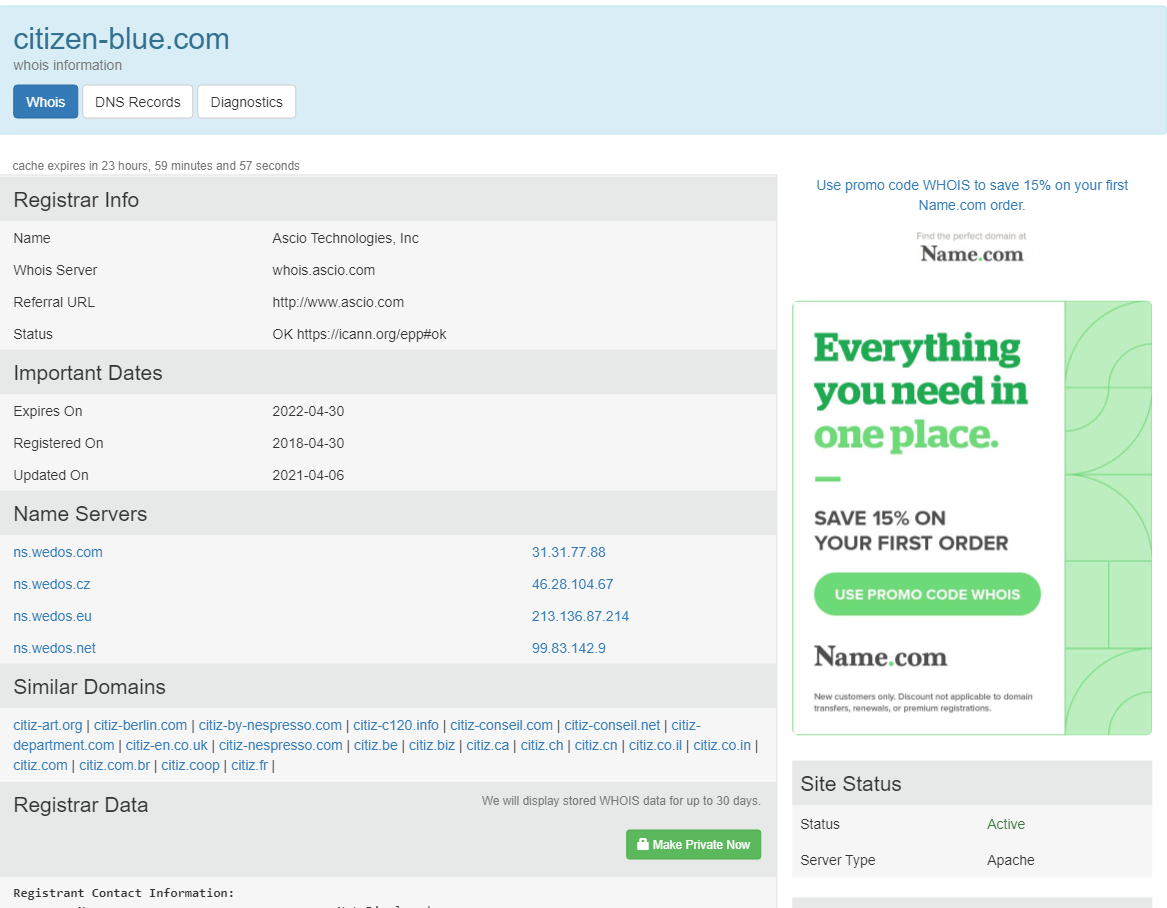Click the Registrar Info section heading

pos(76,200)
